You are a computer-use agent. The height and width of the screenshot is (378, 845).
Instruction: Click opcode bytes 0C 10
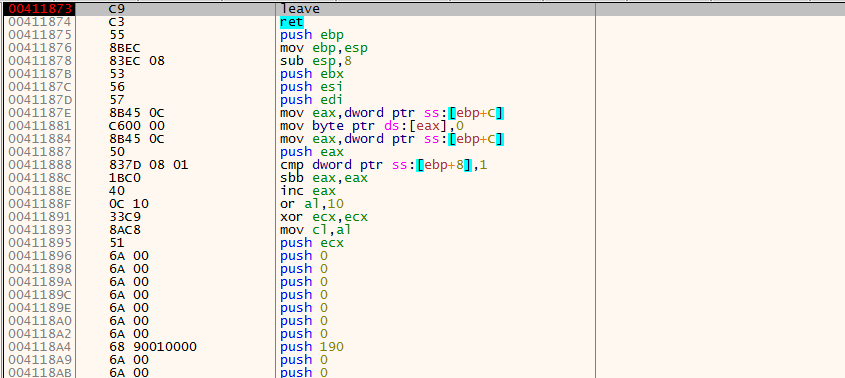[x=129, y=204]
